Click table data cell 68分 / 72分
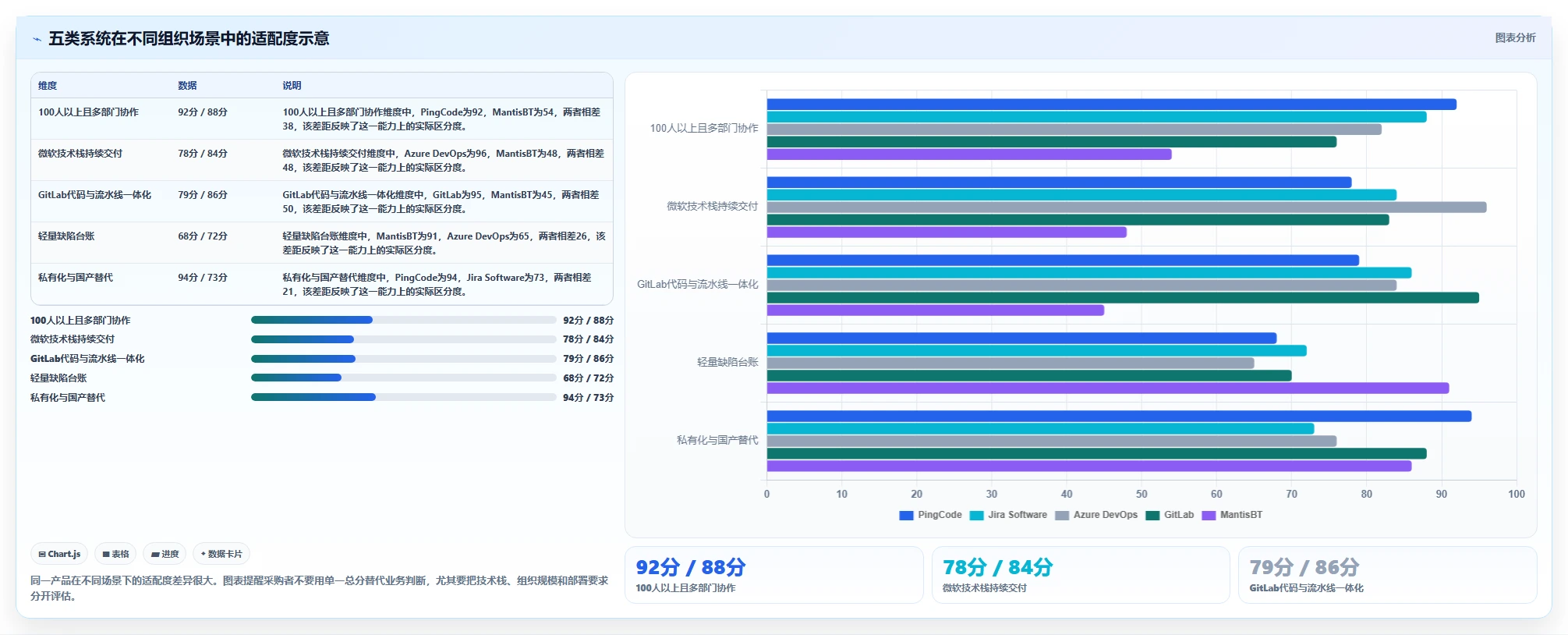This screenshot has width=1568, height=635. tap(203, 236)
